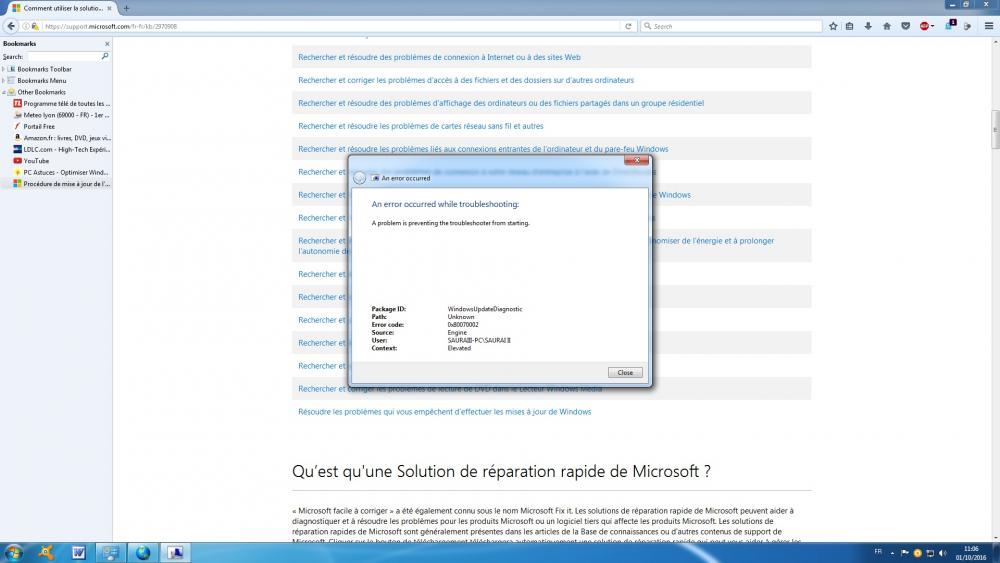Click the site identity lock icon
1000x563 pixels.
[x=35, y=26]
